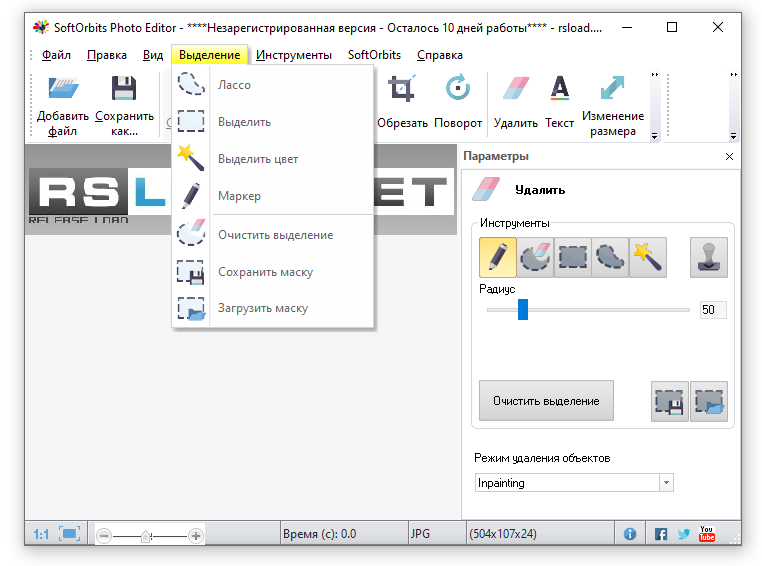Viewport: 762px width, 566px height.
Task: Click Очистить выделение in the dropdown menu
Action: 273,235
